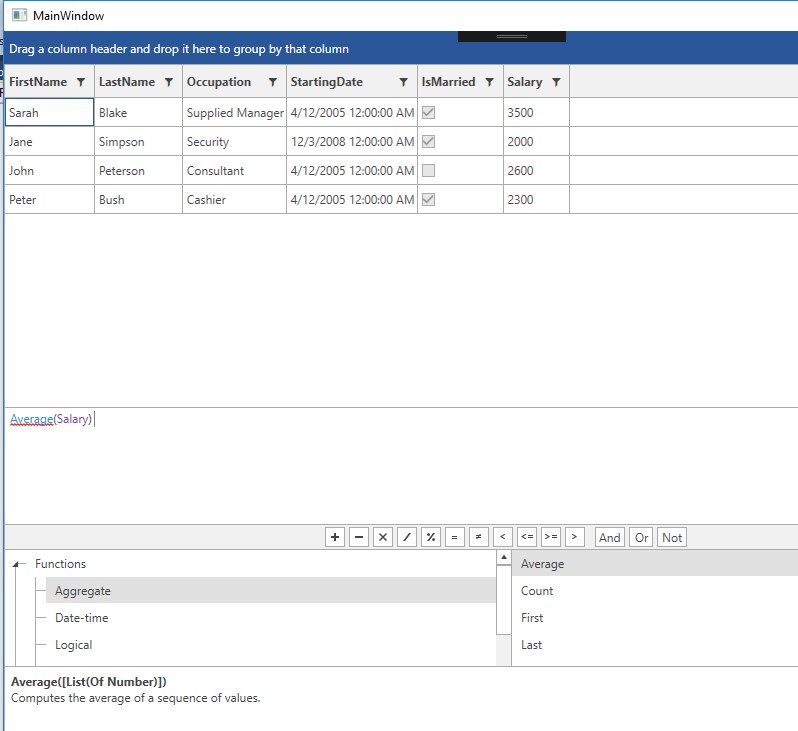Select the 12/3/2008 starting date cell
798x731 pixels.
(352, 142)
